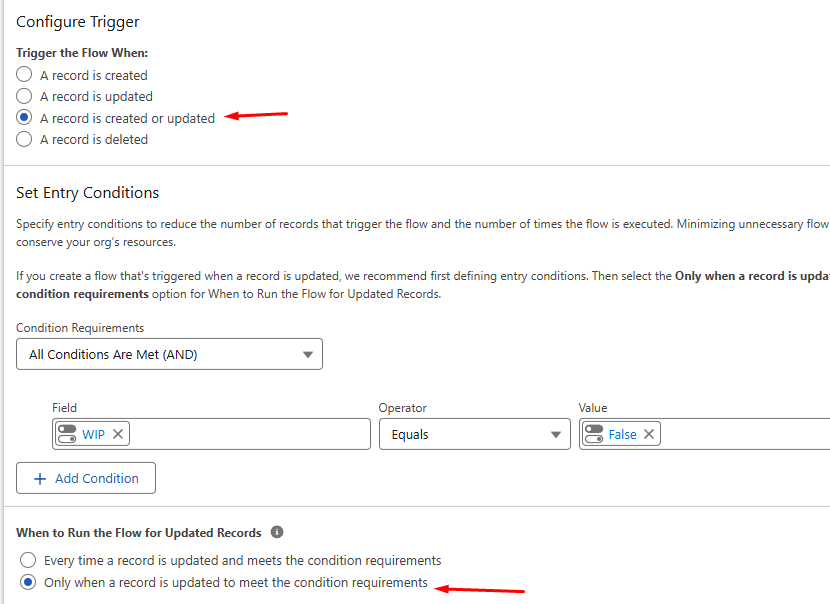Click the plus icon in Add Condition
The height and width of the screenshot is (604, 830).
pos(40,479)
